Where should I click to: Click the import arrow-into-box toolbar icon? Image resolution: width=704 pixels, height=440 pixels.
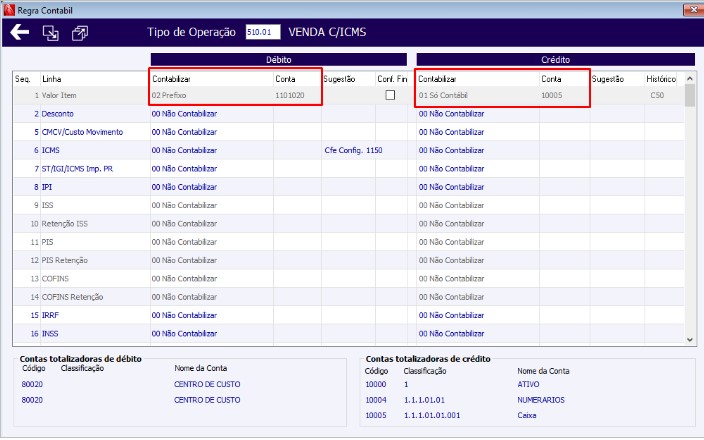[x=50, y=33]
